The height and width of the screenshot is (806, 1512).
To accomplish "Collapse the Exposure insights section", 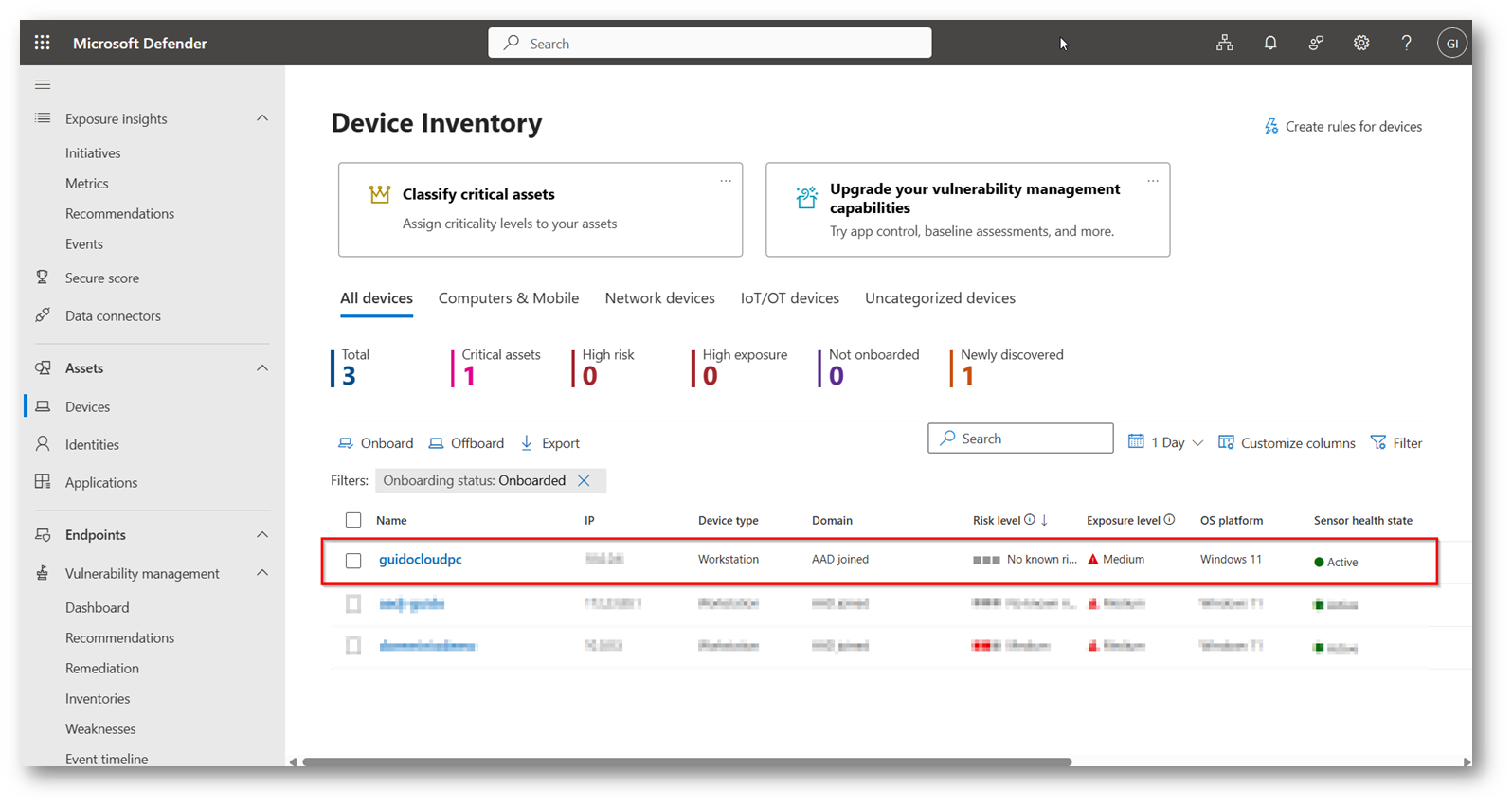I will tap(262, 118).
